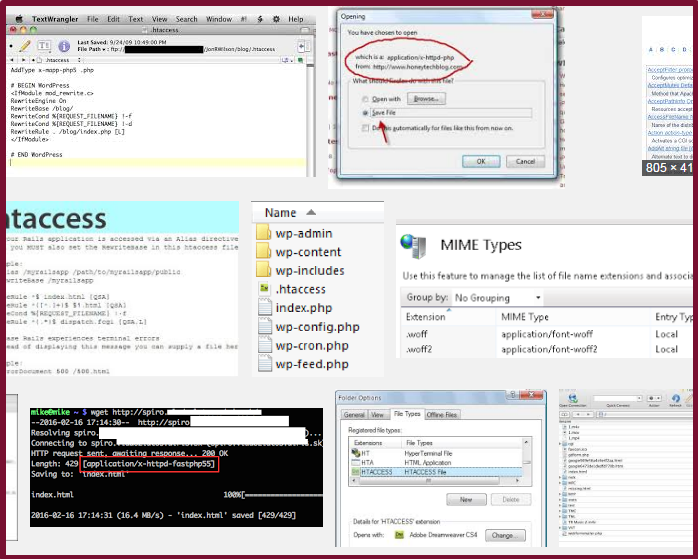The image size is (698, 559).
Task: Switch to the File Types tab
Action: (407, 414)
